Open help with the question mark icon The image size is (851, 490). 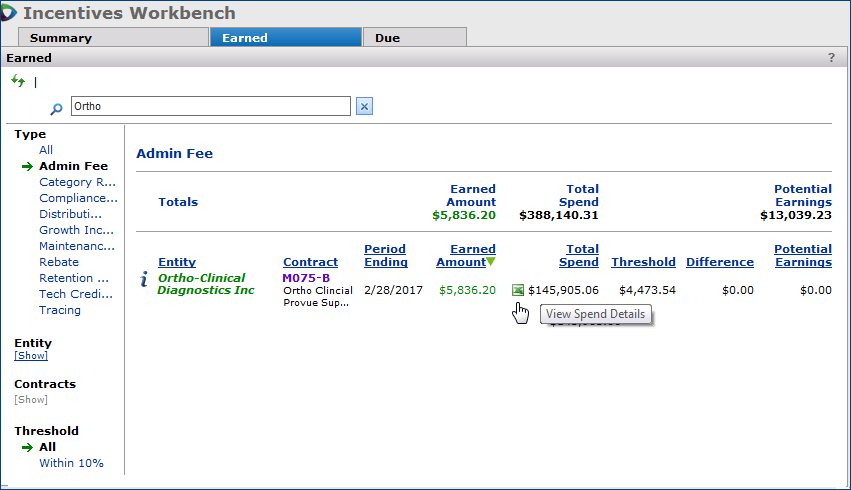[831, 58]
